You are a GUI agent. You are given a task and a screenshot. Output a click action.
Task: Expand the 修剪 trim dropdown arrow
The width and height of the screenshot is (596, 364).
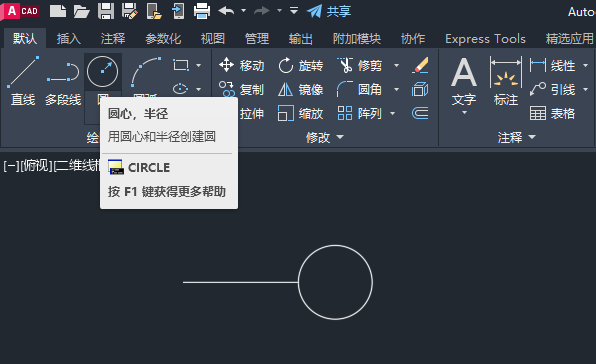(x=396, y=66)
